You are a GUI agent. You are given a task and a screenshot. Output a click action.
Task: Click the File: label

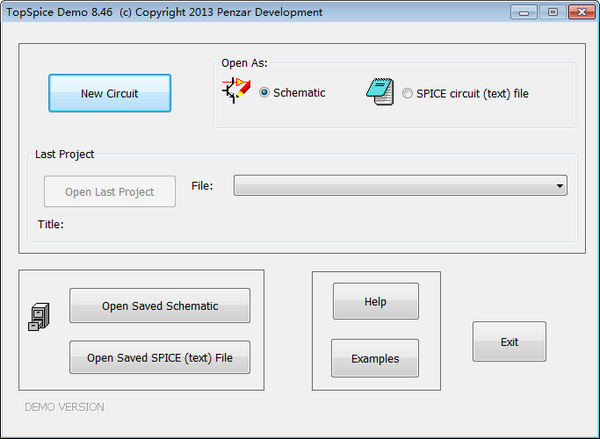(x=202, y=186)
